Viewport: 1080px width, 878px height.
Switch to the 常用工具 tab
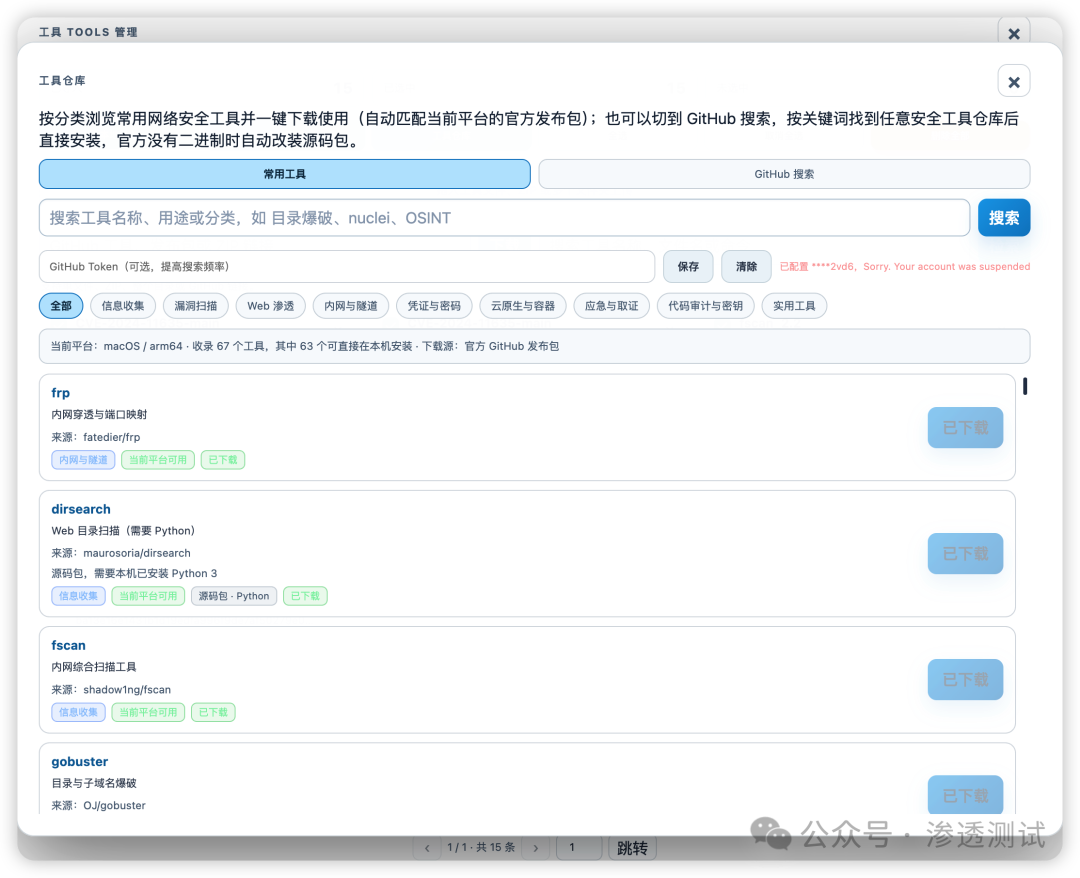[284, 174]
